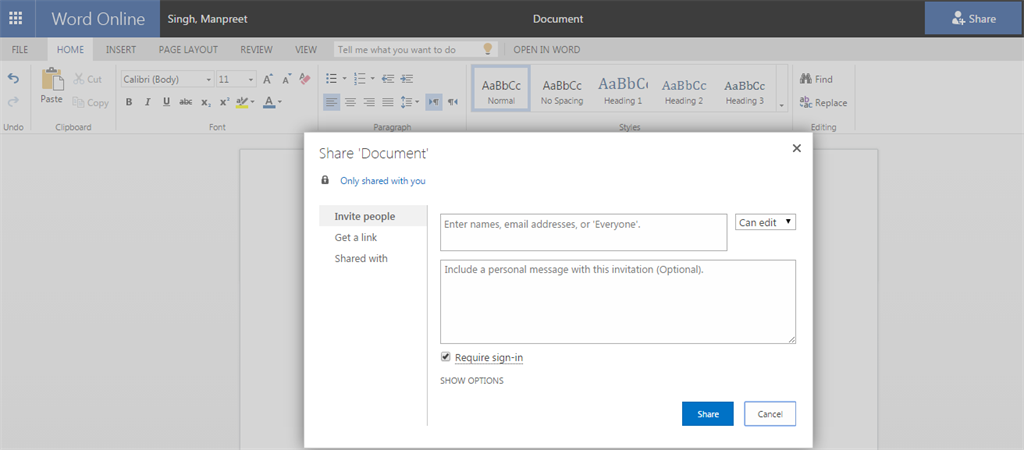Switch to the PAGE LAYOUT tab
The width and height of the screenshot is (1024, 450).
click(x=188, y=50)
